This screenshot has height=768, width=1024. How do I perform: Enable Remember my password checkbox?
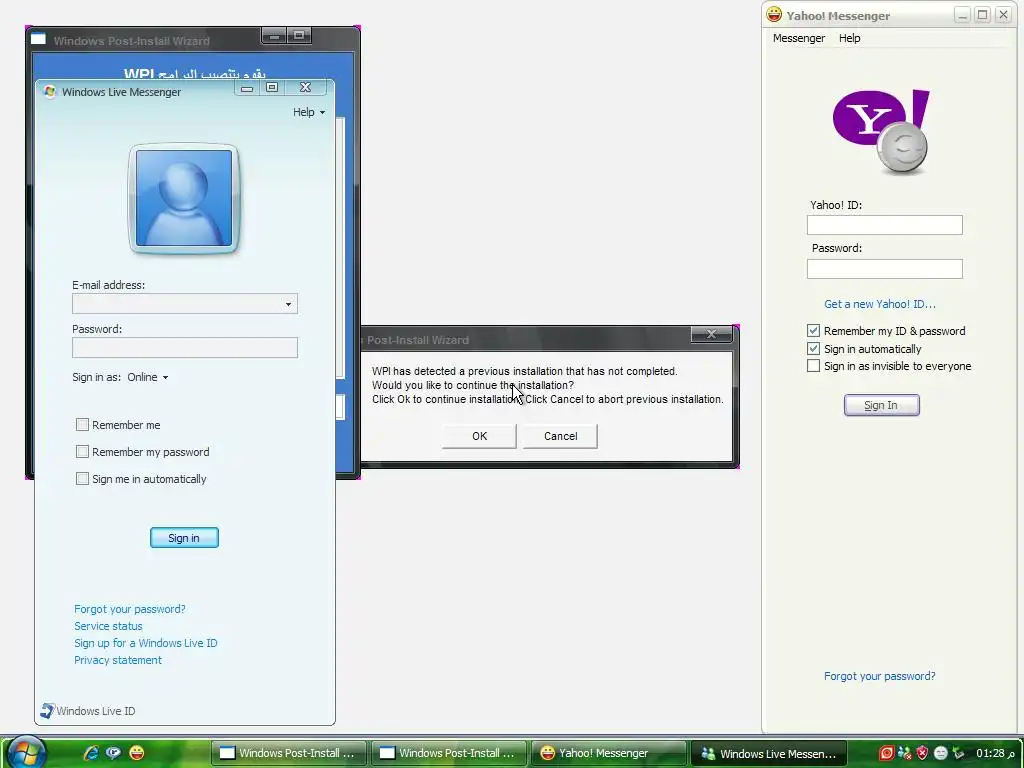(x=82, y=451)
